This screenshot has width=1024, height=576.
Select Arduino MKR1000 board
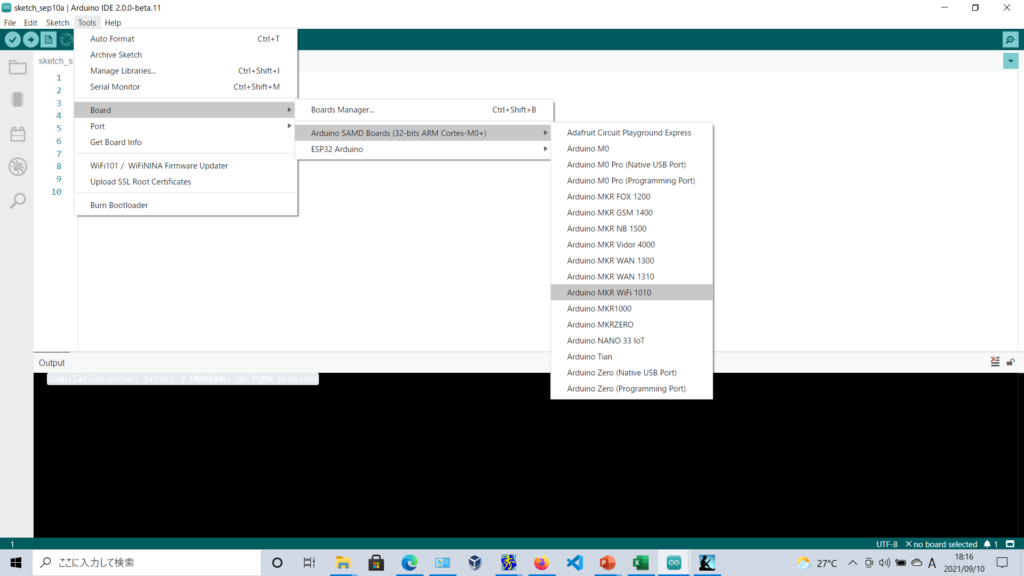click(632, 308)
